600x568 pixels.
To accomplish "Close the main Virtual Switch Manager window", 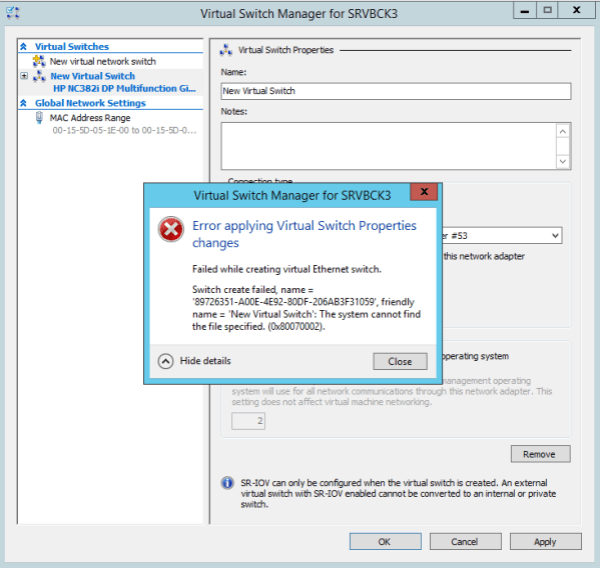I will click(x=576, y=11).
